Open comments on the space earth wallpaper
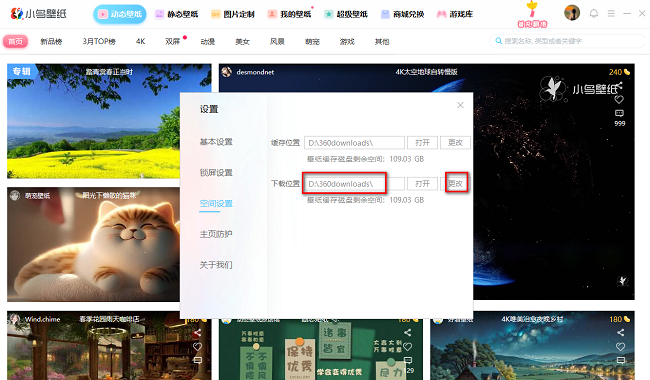This screenshot has height=380, width=650. click(x=619, y=113)
